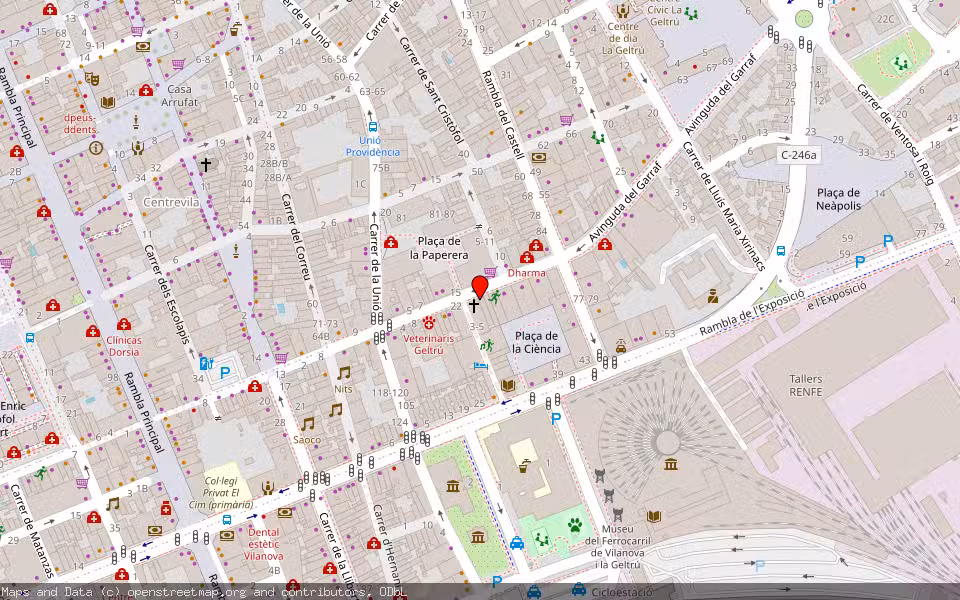Select the parking P icon by Carrer dels Escolapis
The height and width of the screenshot is (600, 960).
click(225, 372)
